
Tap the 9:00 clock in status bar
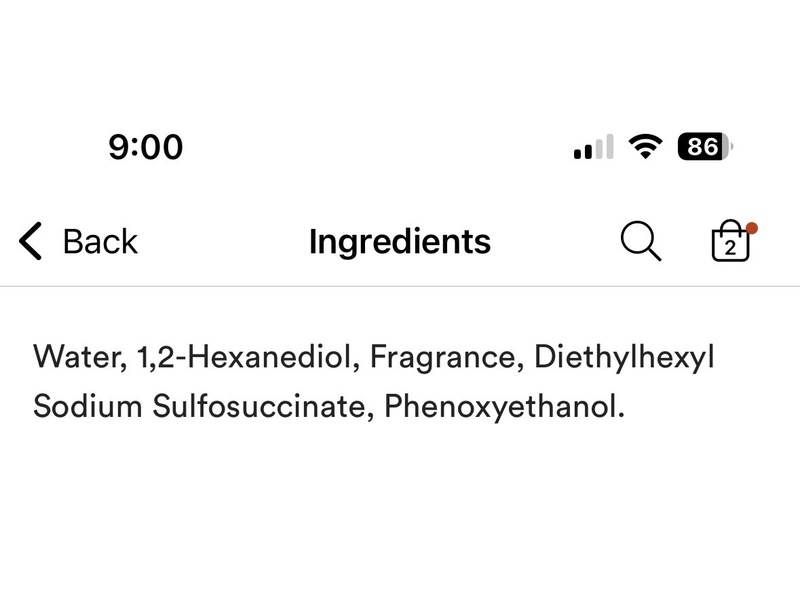[145, 148]
